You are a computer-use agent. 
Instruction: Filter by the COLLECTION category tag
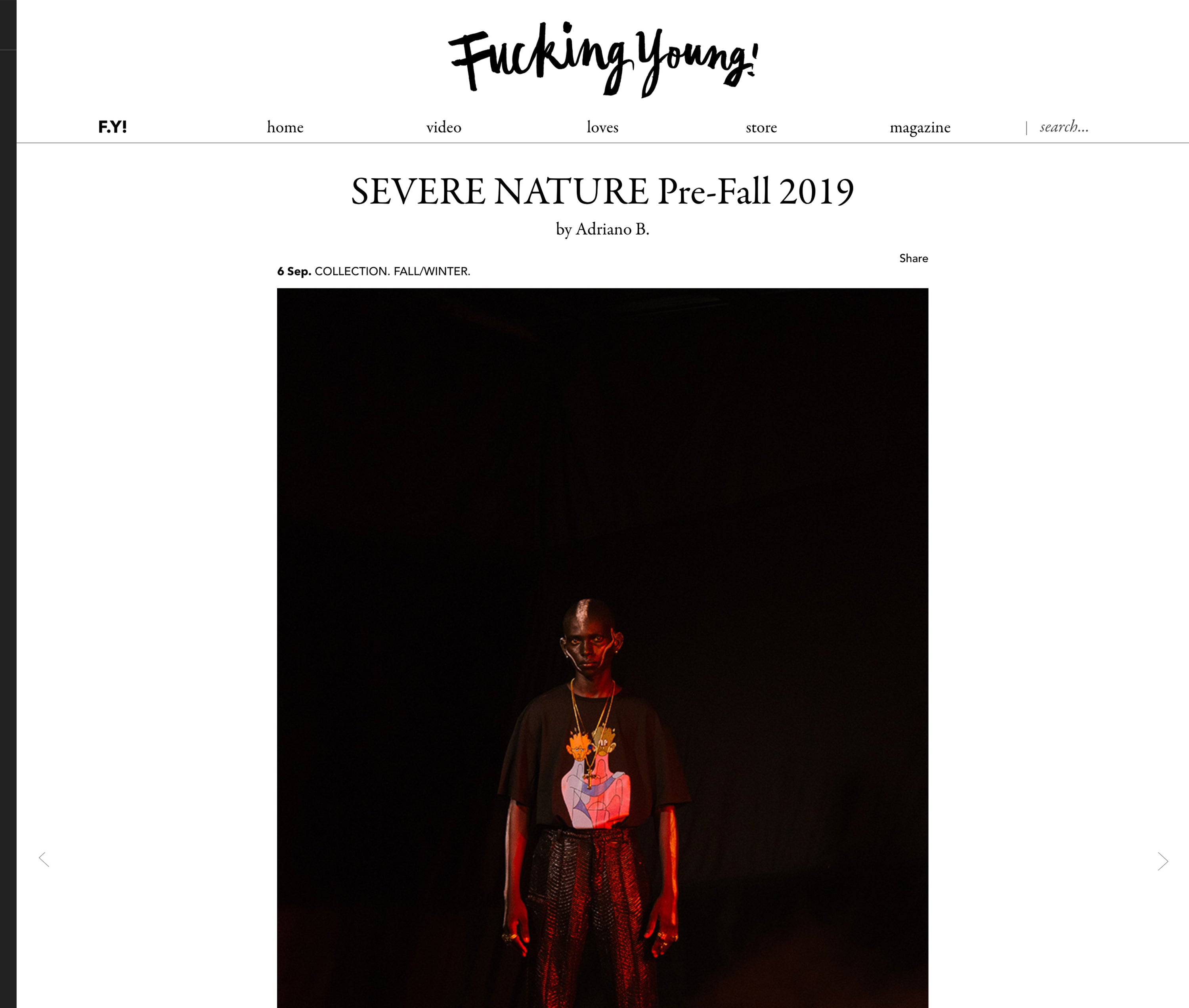point(352,271)
